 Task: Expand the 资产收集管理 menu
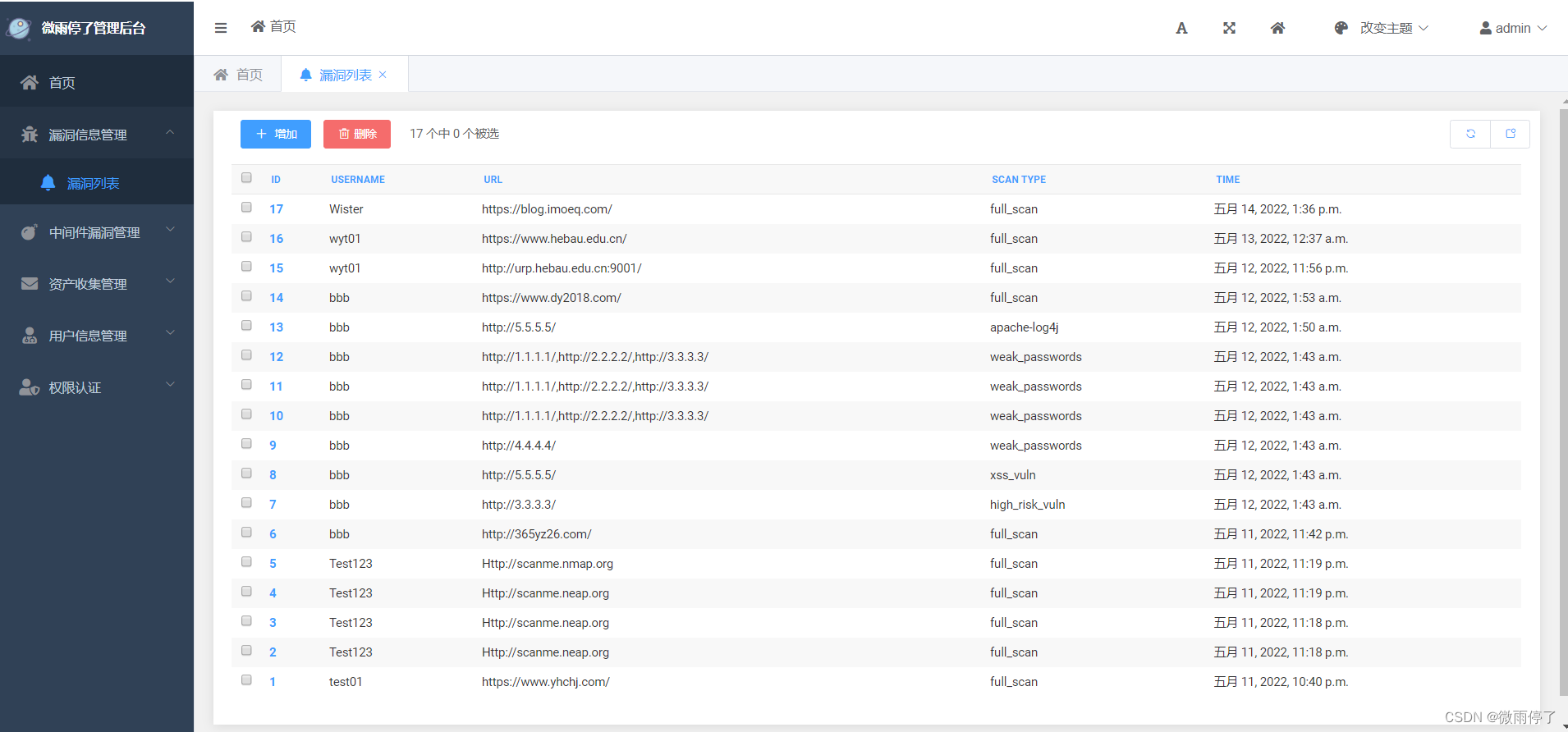tap(170, 281)
